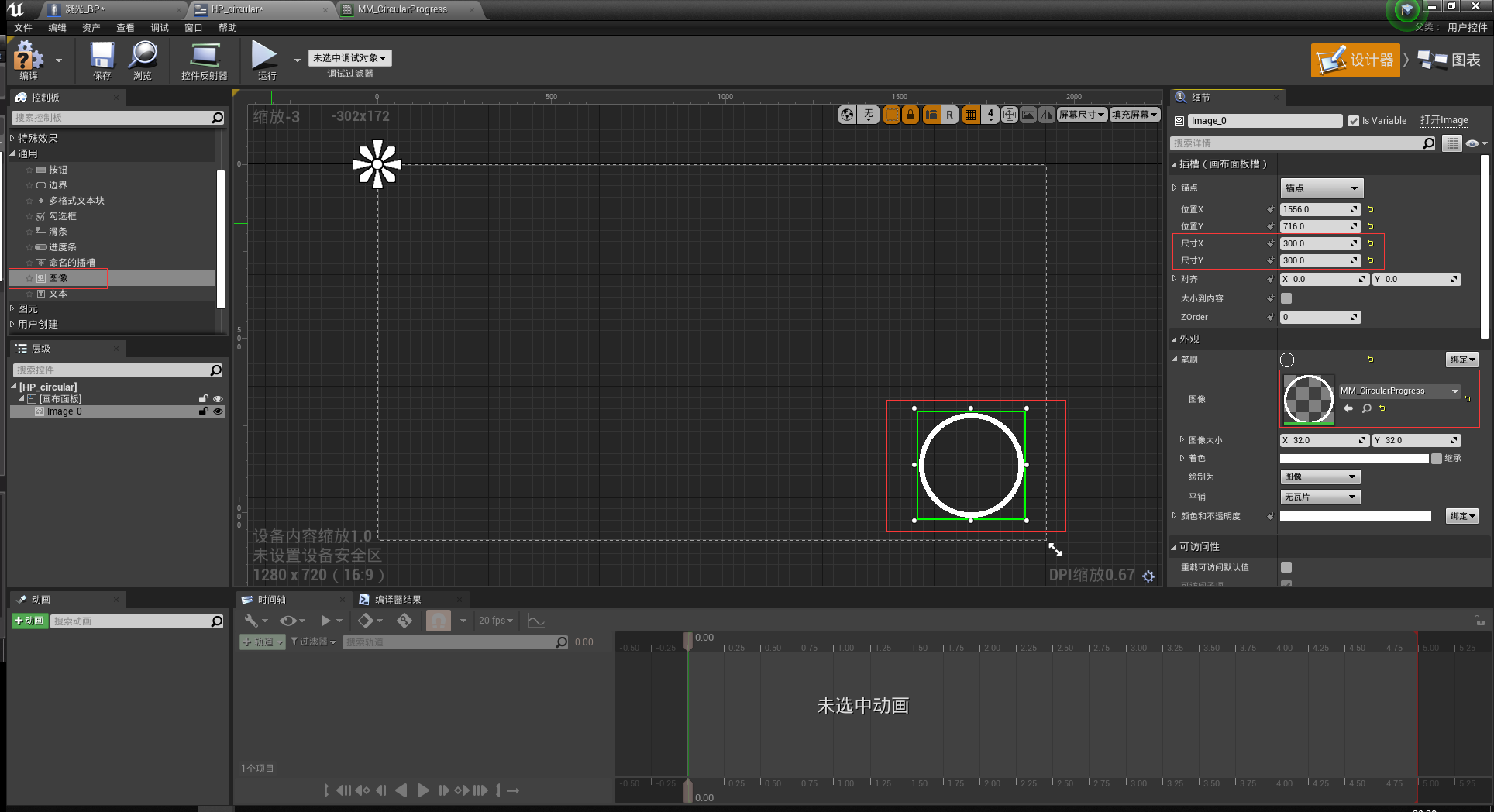Toggle the layout transform mode icon
This screenshot has height=812, width=1494.
click(x=931, y=115)
